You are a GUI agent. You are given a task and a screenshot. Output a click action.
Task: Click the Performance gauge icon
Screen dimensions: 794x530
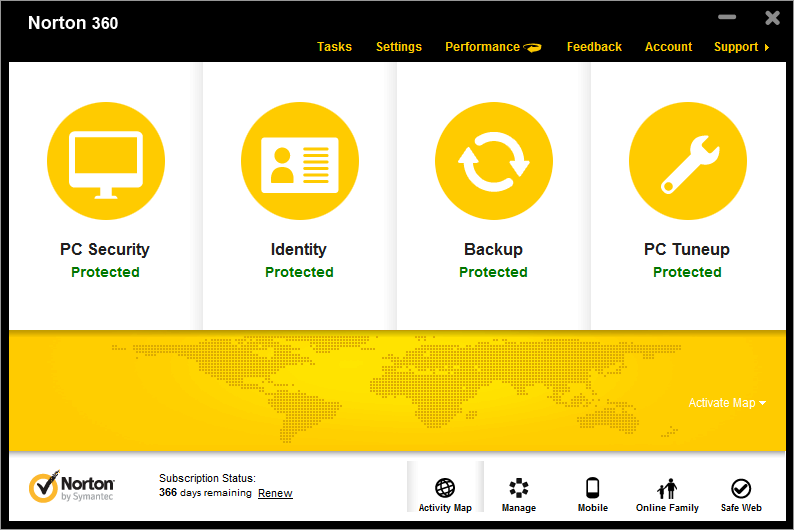532,48
